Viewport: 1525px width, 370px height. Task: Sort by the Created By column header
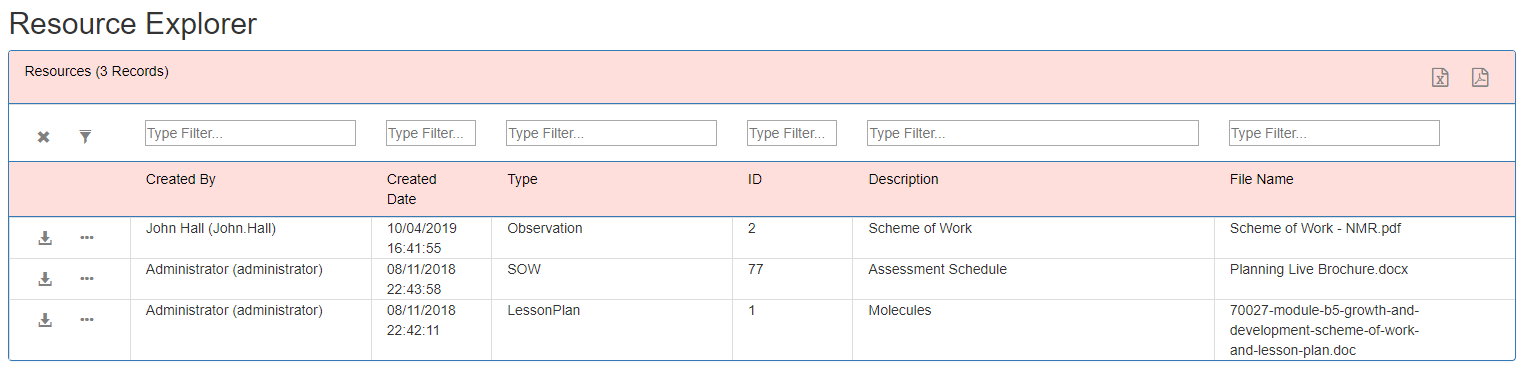[181, 180]
